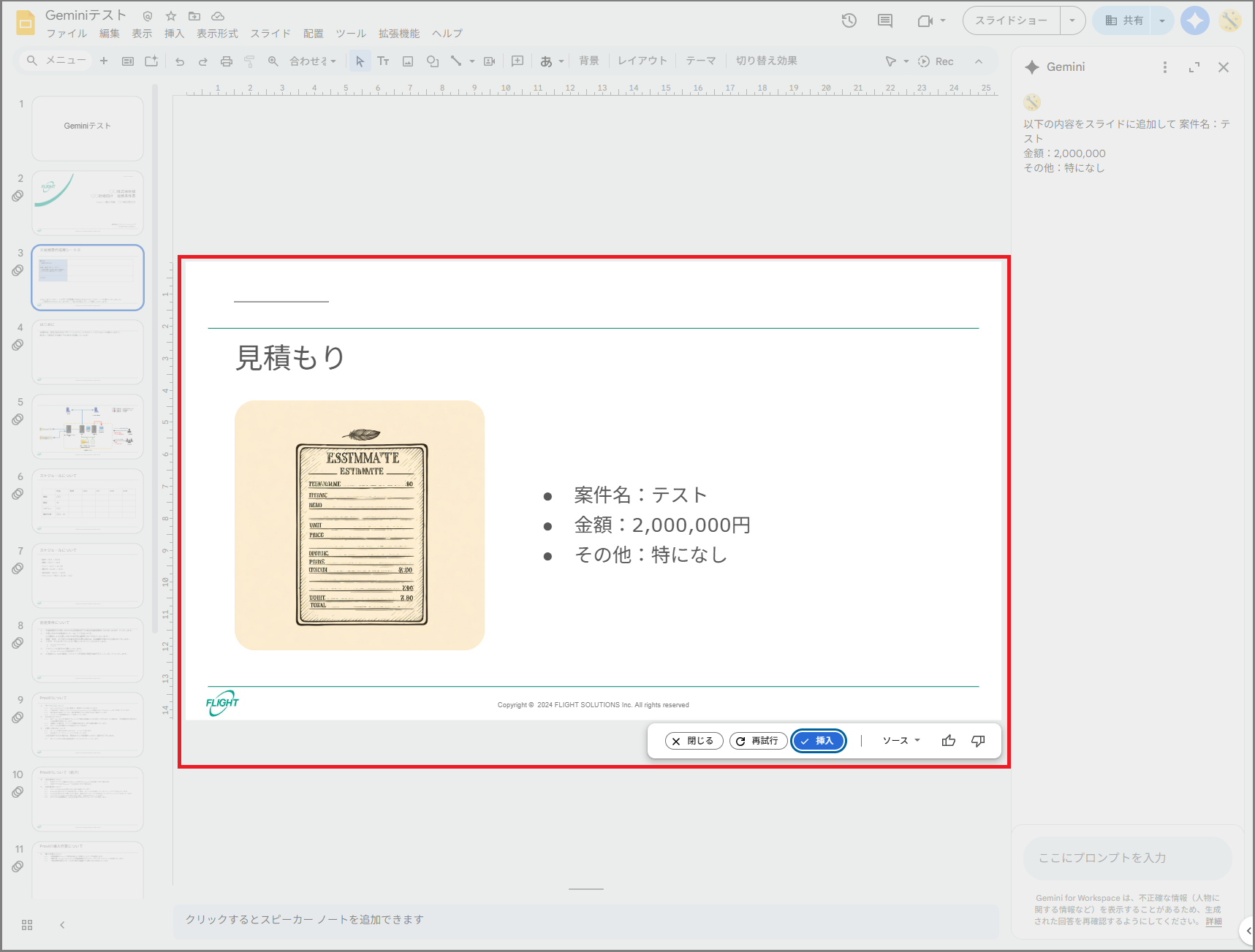Image resolution: width=1255 pixels, height=952 pixels.
Task: Open the 表示形式 menu
Action: point(217,34)
